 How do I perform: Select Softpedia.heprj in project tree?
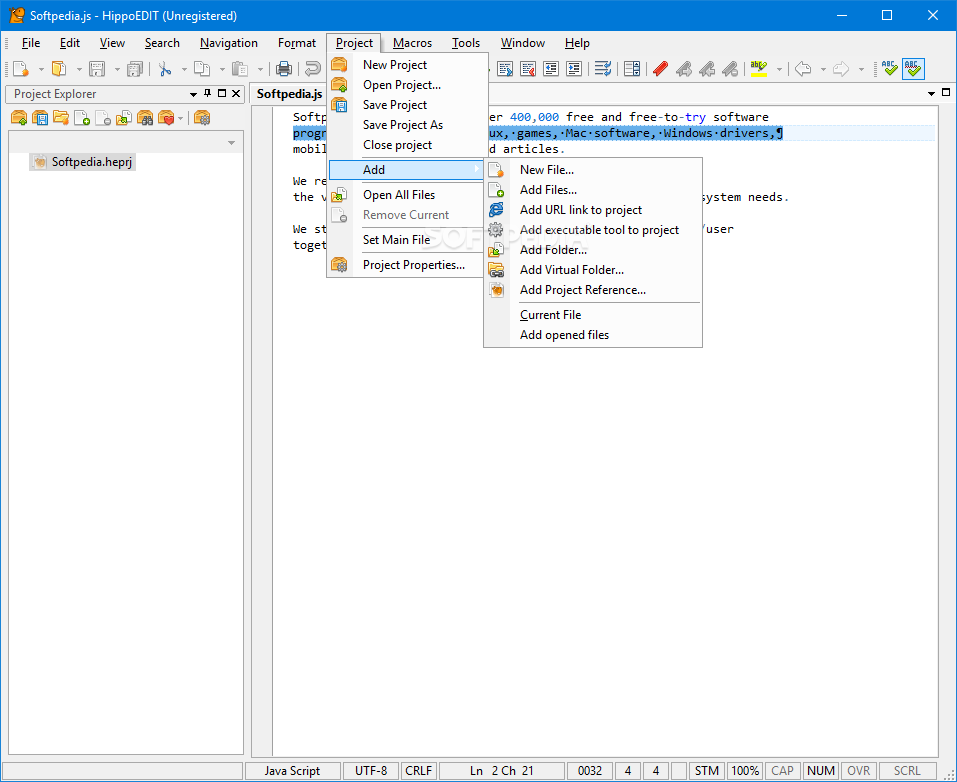(x=82, y=162)
